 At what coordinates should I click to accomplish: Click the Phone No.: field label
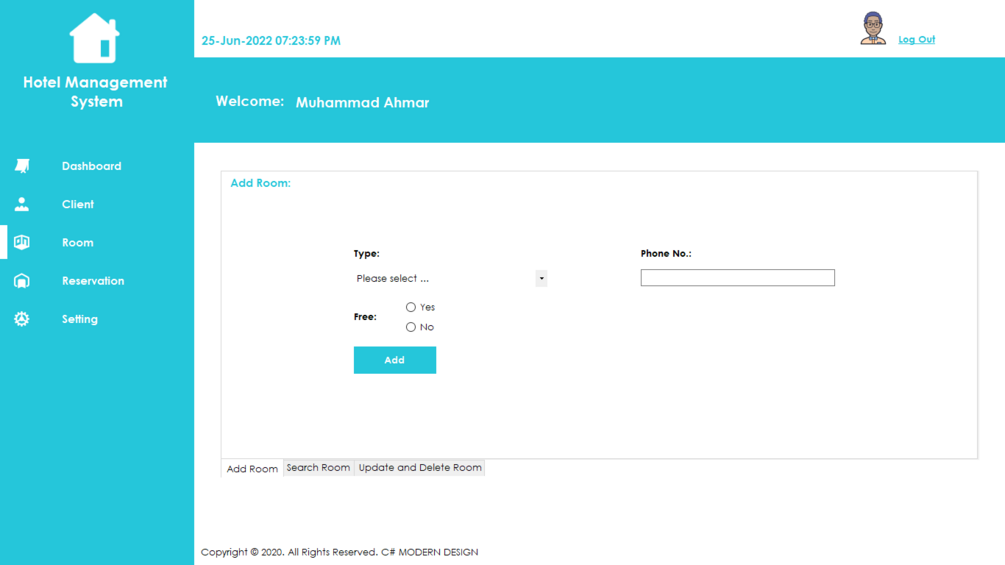(666, 254)
